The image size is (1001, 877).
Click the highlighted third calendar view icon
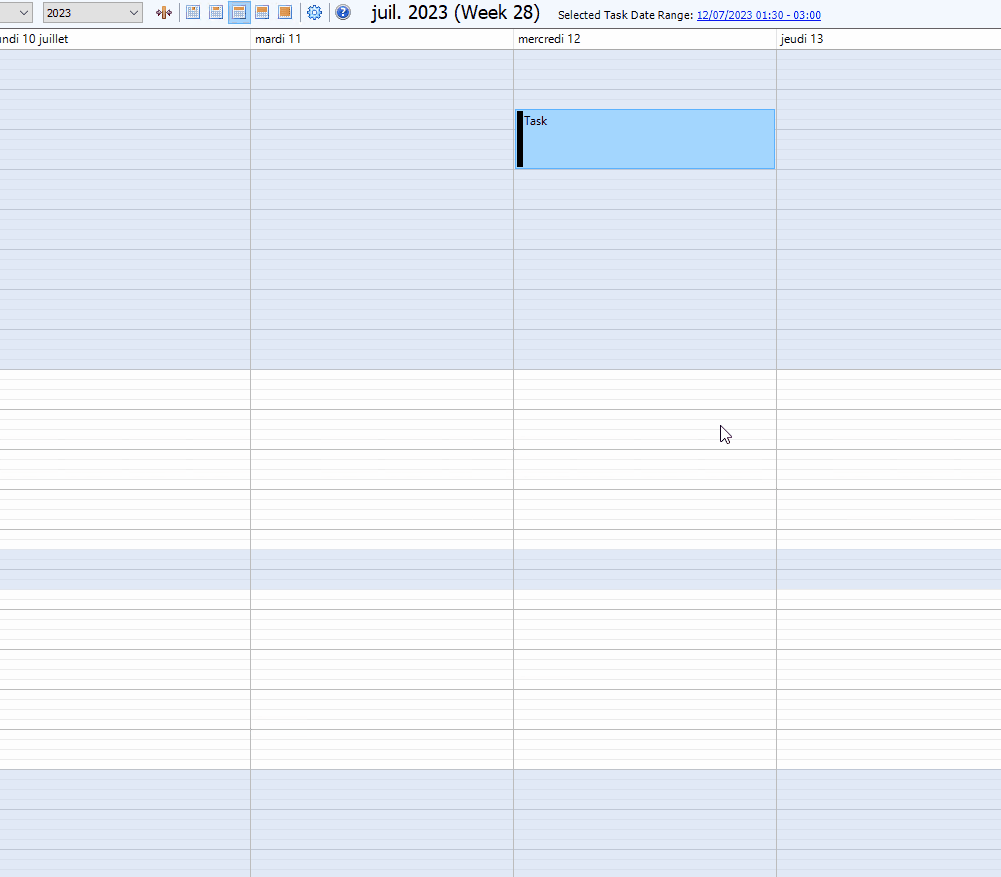[x=239, y=12]
